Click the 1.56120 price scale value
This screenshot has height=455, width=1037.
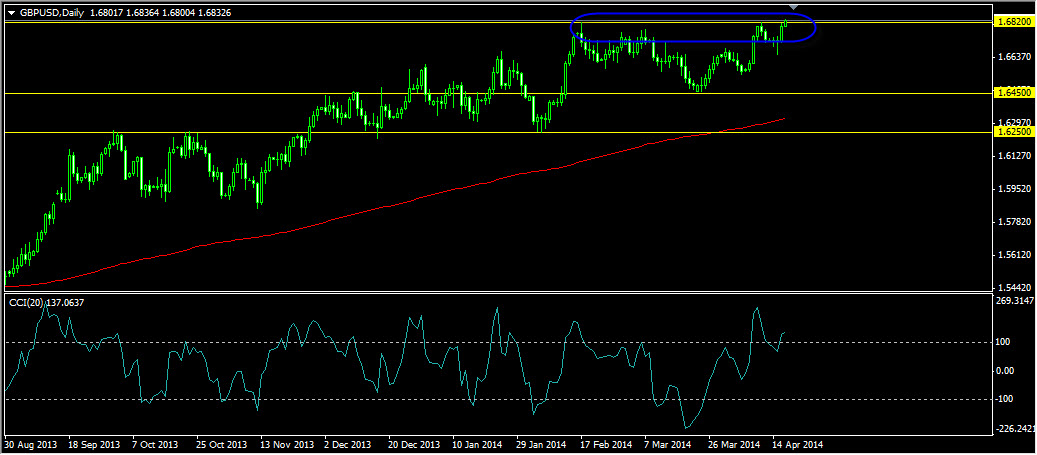[x=1015, y=255]
